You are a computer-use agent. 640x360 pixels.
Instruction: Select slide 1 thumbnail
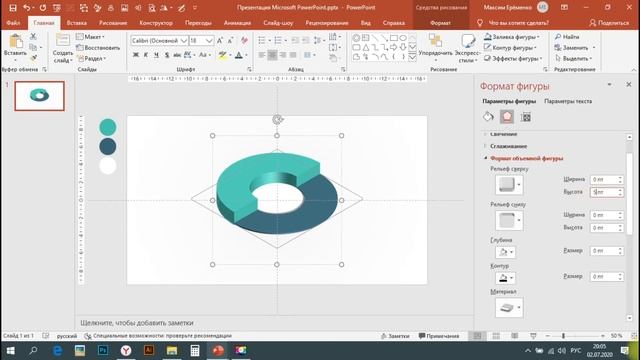[39, 96]
